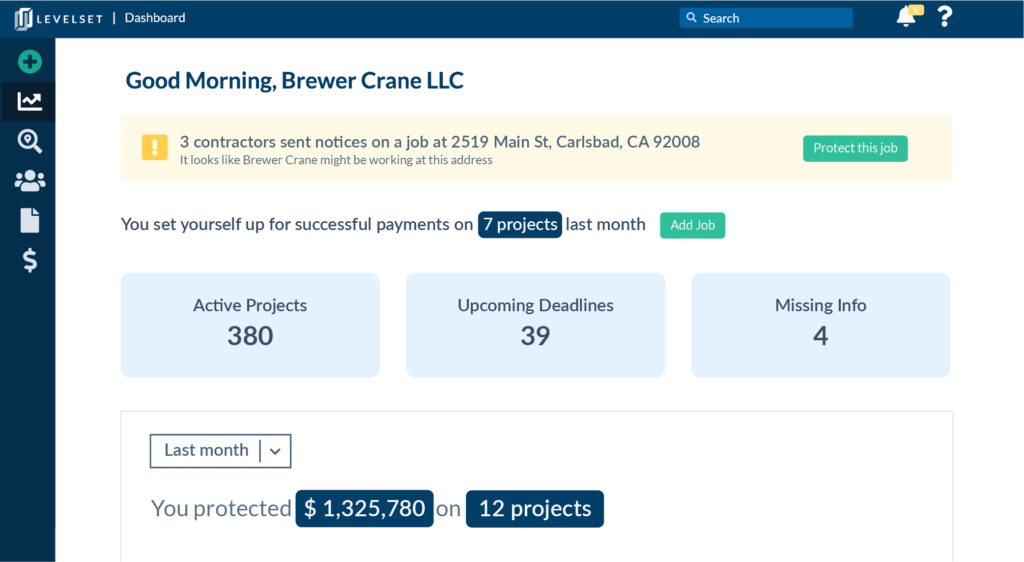Open the dashboard chart icon in sidebar
This screenshot has height=562, width=1024.
[x=29, y=101]
